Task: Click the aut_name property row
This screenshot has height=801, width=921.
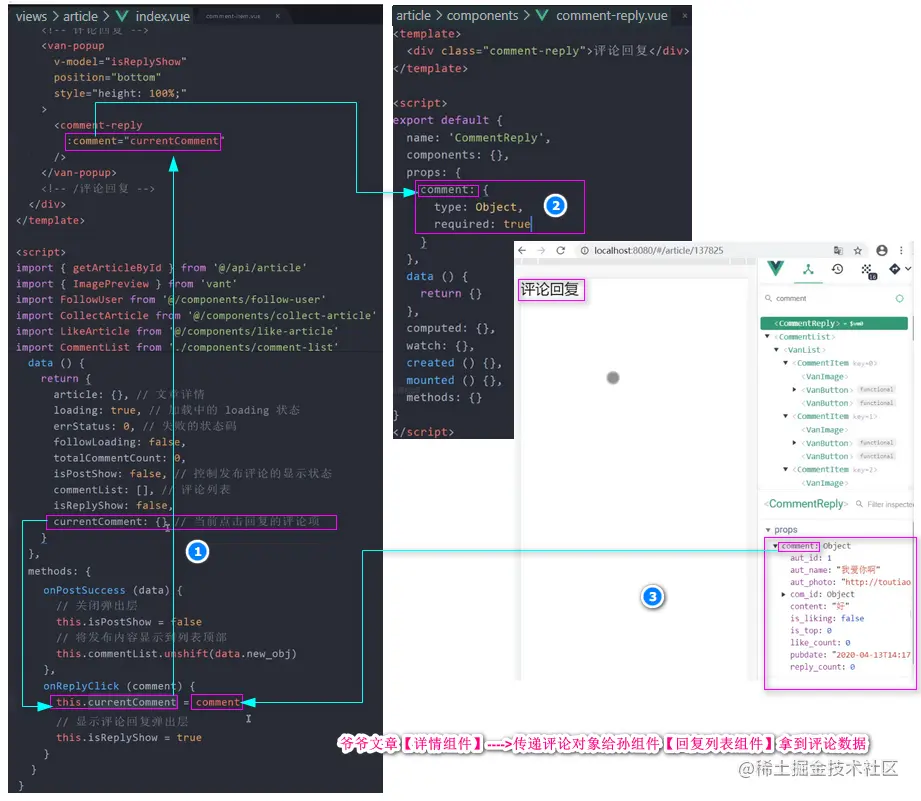Action: (x=835, y=570)
